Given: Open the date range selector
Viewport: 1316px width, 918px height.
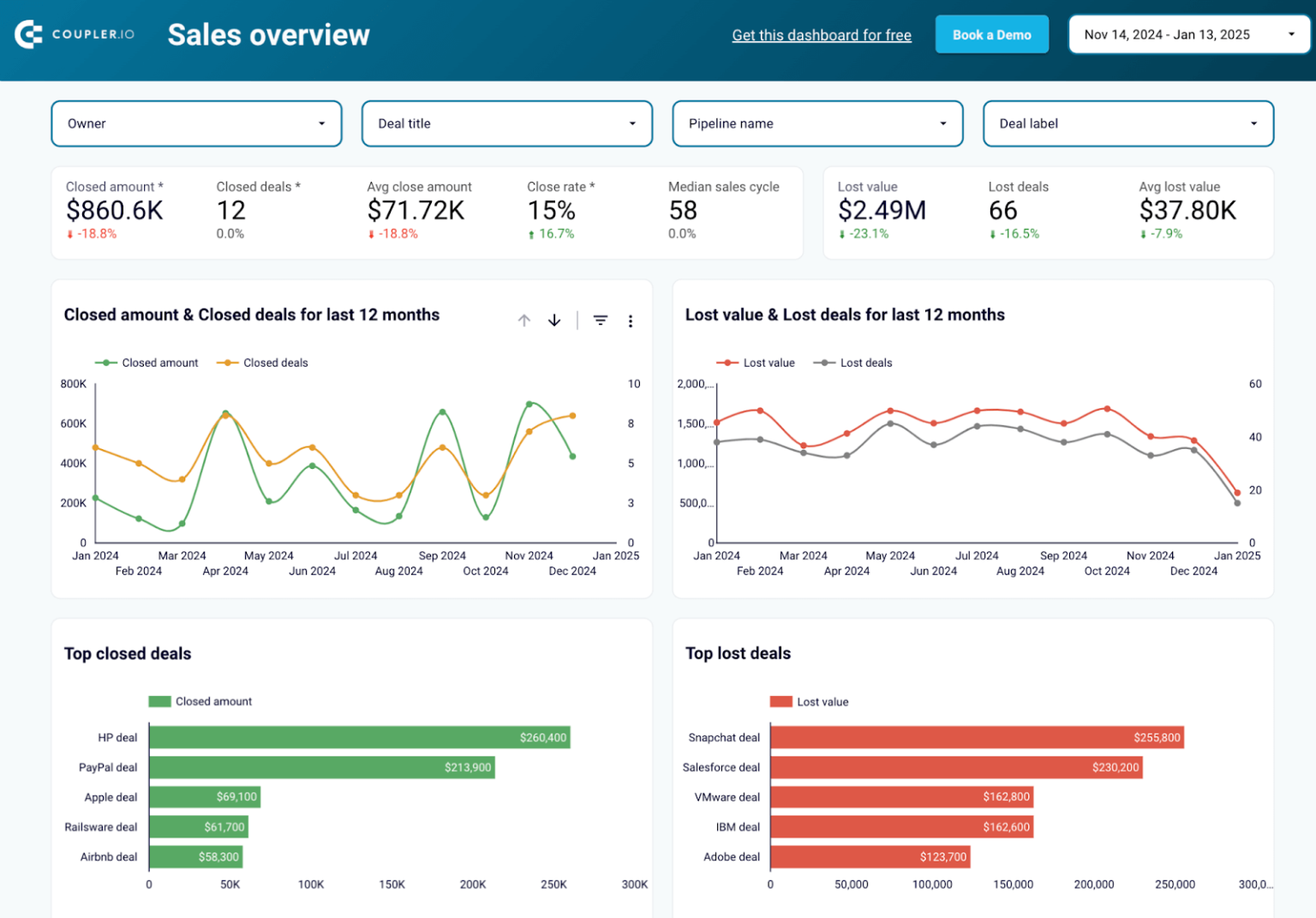Looking at the screenshot, I should [1187, 34].
